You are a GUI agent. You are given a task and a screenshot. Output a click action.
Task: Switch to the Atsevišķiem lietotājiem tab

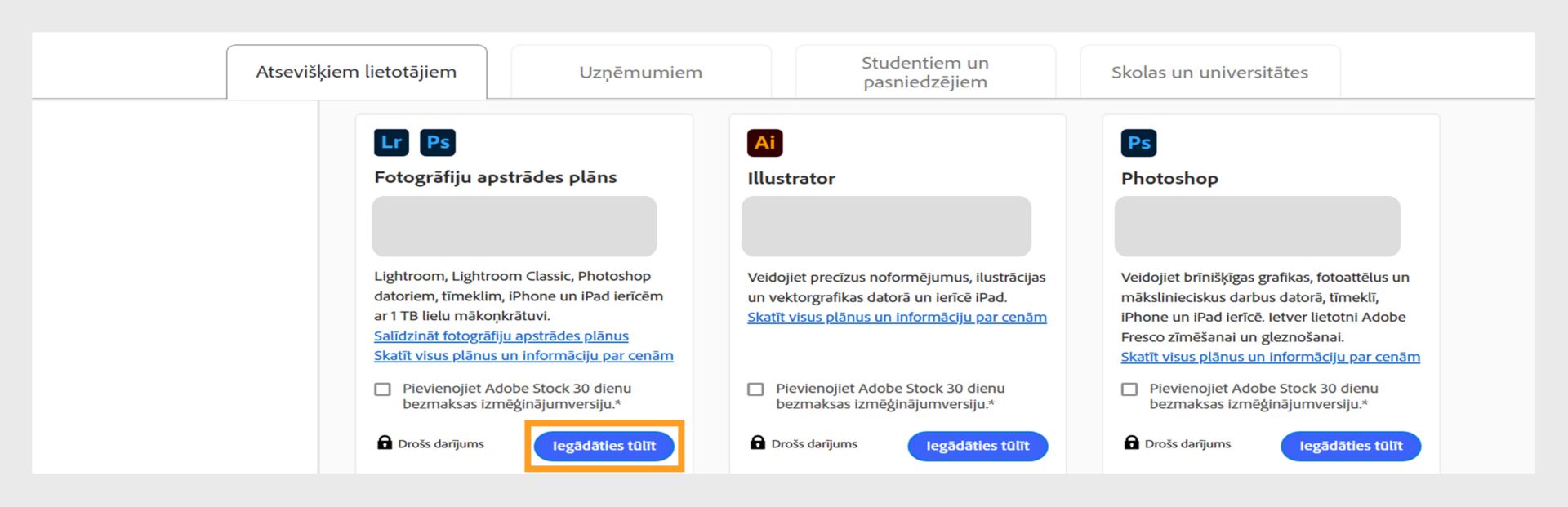click(x=356, y=72)
